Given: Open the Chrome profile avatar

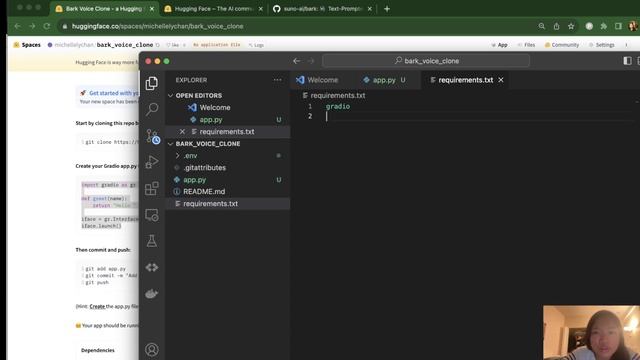Looking at the screenshot, I should click(x=633, y=26).
